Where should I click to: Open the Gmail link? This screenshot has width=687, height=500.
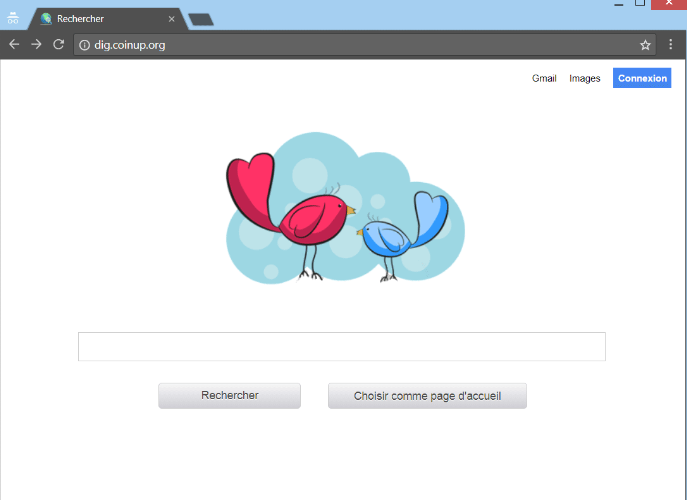(x=544, y=78)
